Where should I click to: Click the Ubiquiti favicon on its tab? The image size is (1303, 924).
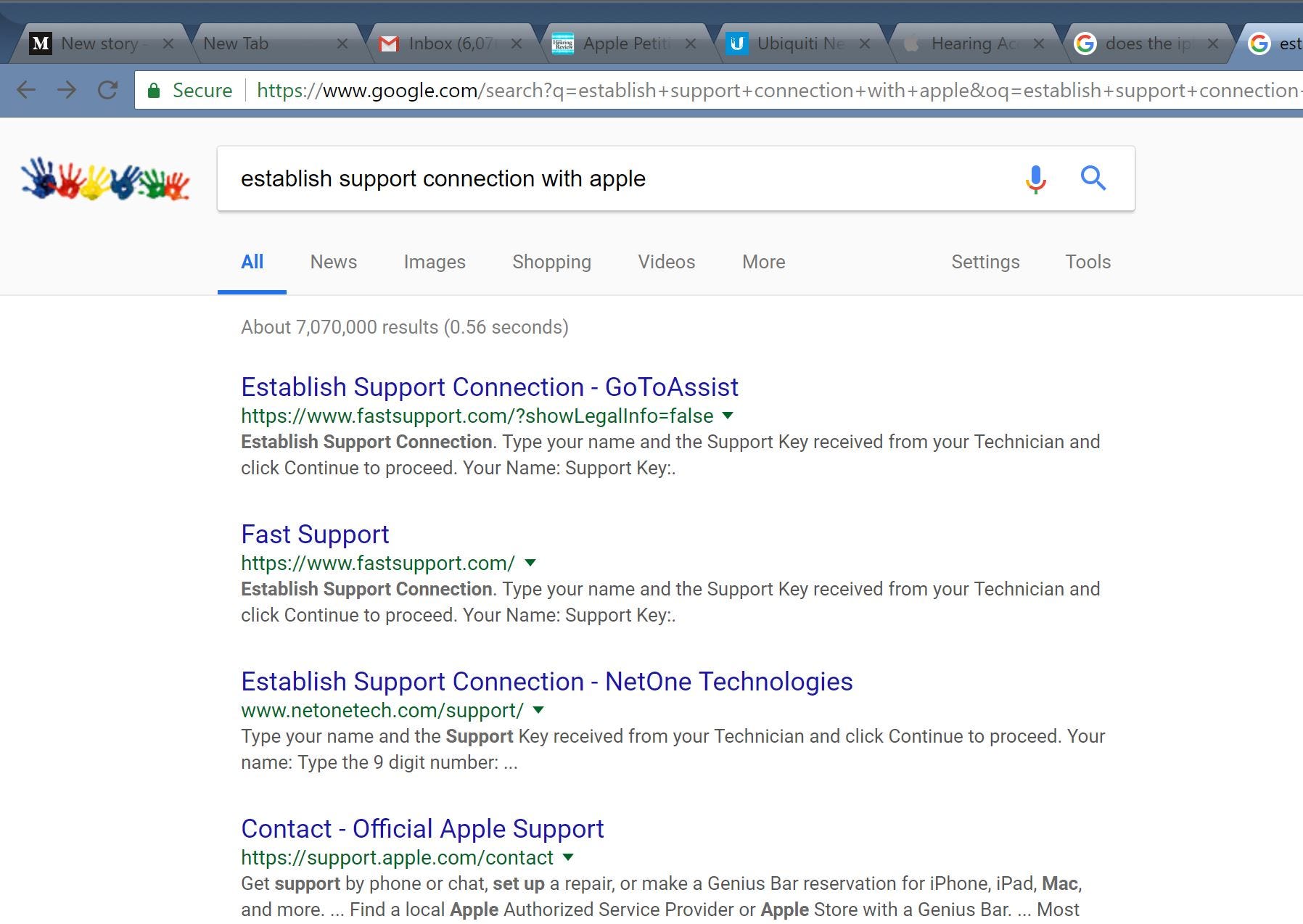click(737, 44)
